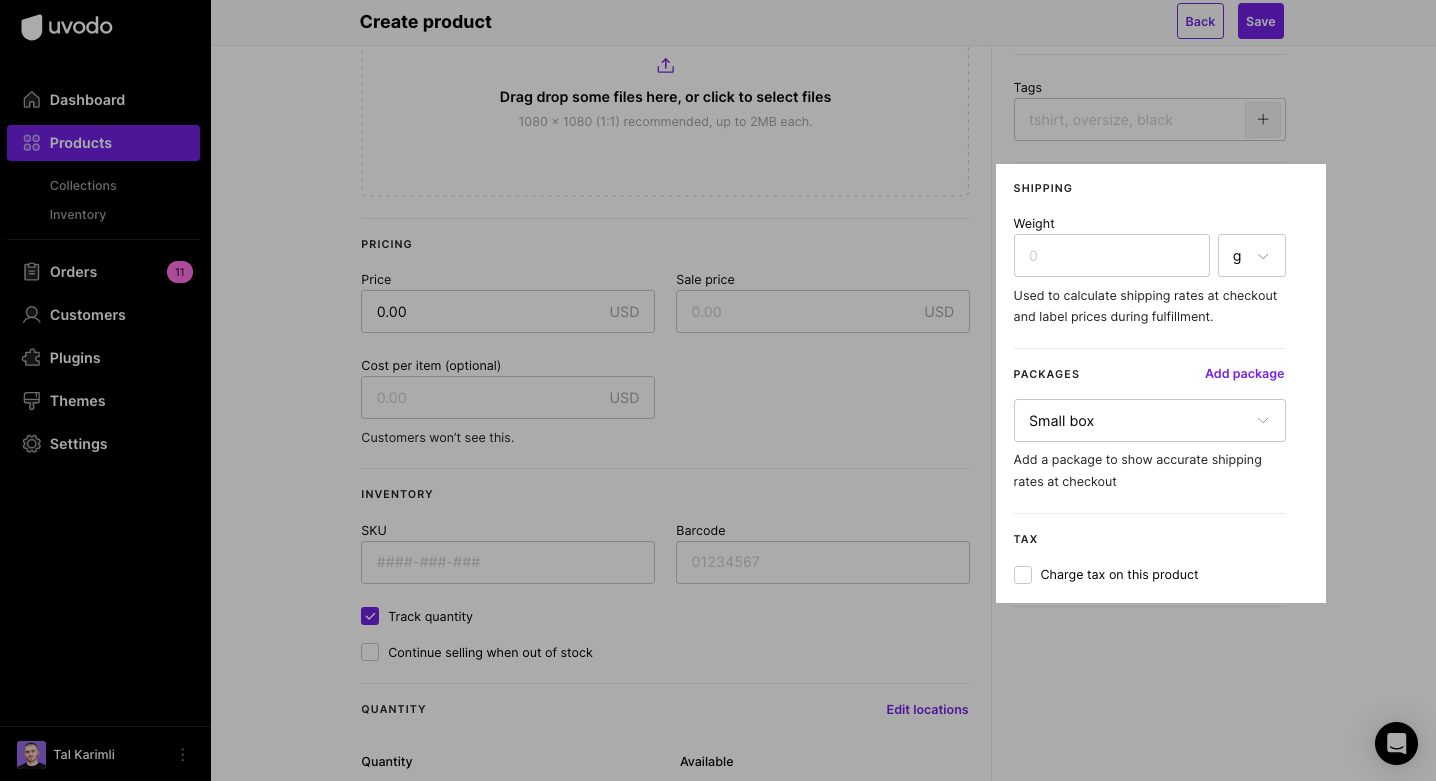
Task: Click the Add package link
Action: [1244, 374]
